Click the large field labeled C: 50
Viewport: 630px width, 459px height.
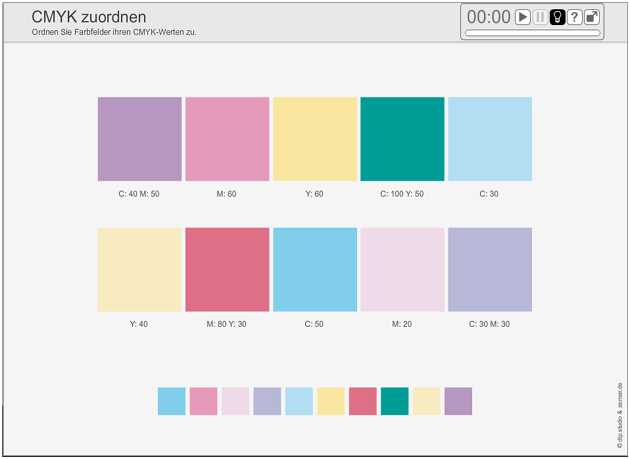click(x=315, y=269)
